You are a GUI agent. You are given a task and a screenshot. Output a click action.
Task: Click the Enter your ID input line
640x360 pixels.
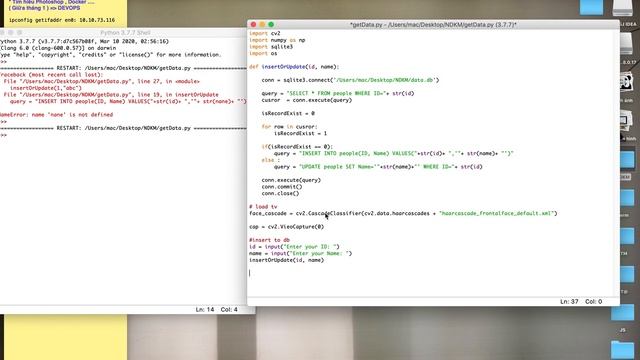(294, 247)
